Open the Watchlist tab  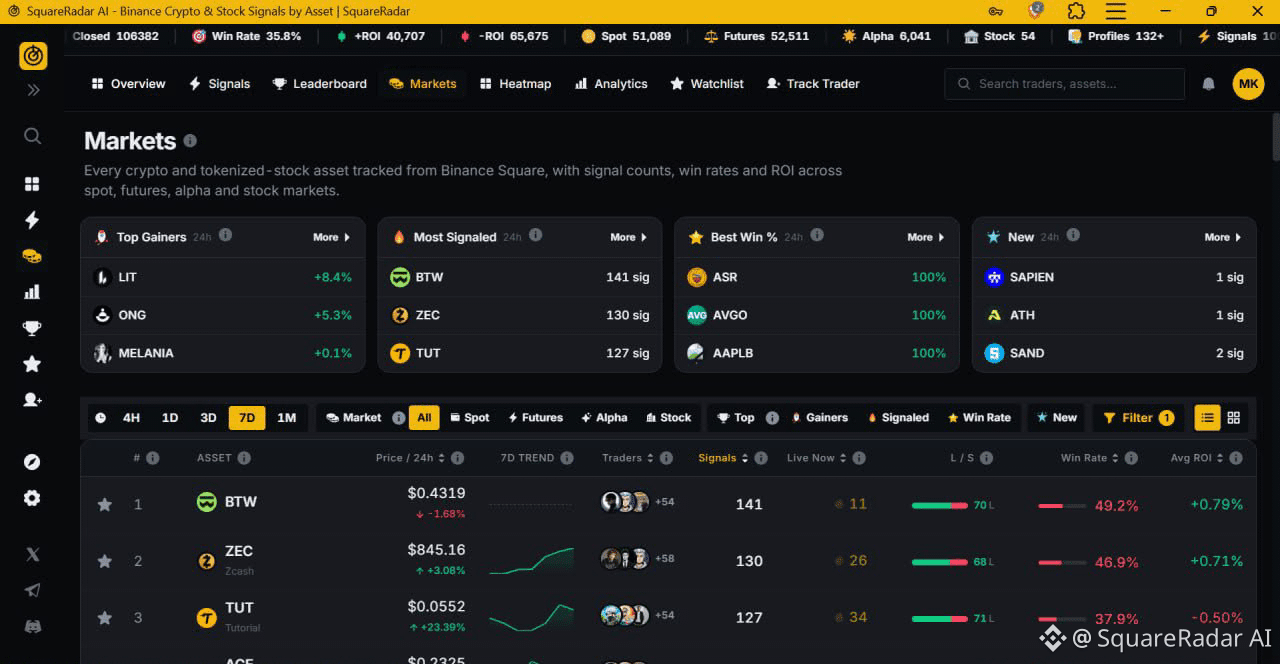pos(707,84)
